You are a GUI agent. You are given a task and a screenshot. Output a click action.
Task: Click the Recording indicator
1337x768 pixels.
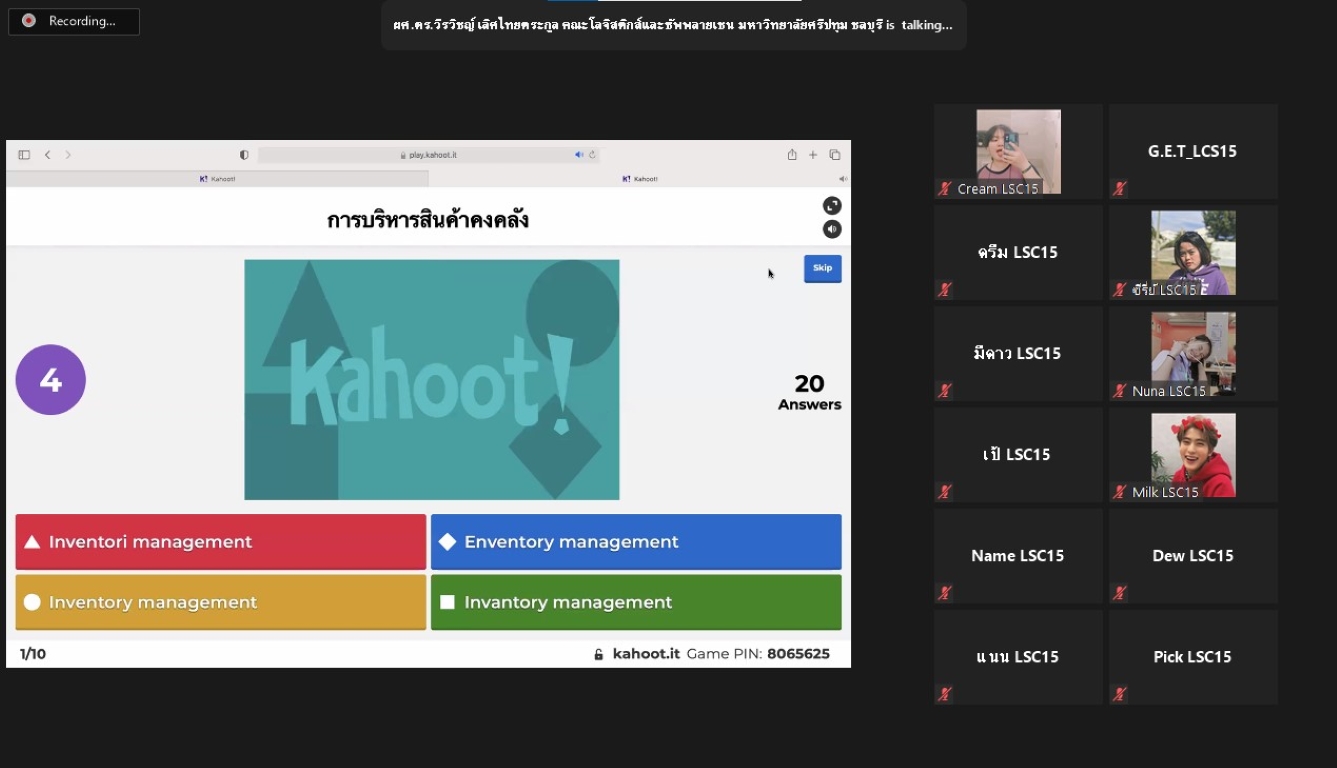74,21
